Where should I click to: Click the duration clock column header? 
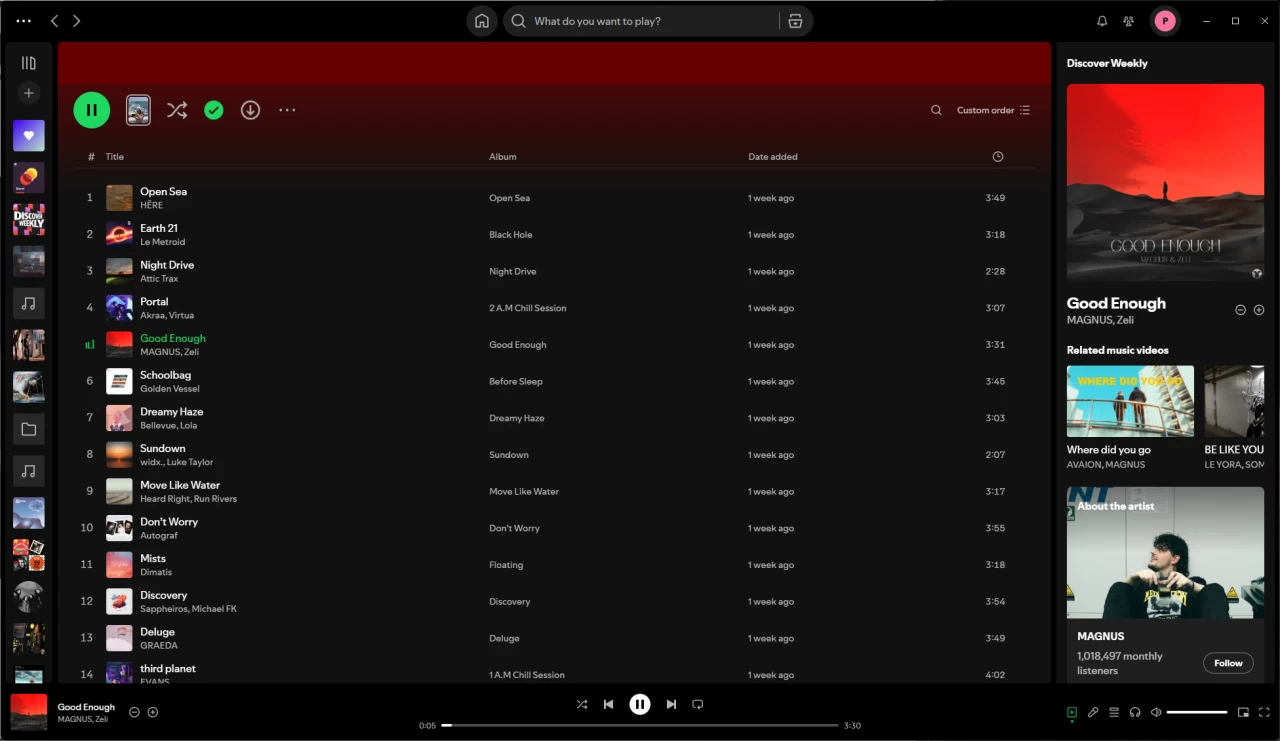pyautogui.click(x=997, y=156)
